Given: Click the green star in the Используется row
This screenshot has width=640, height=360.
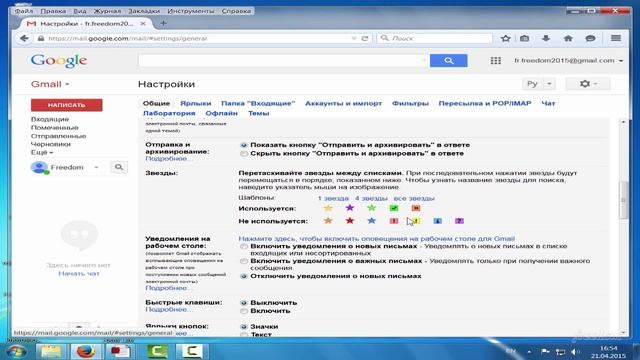Looking at the screenshot, I should (371, 208).
